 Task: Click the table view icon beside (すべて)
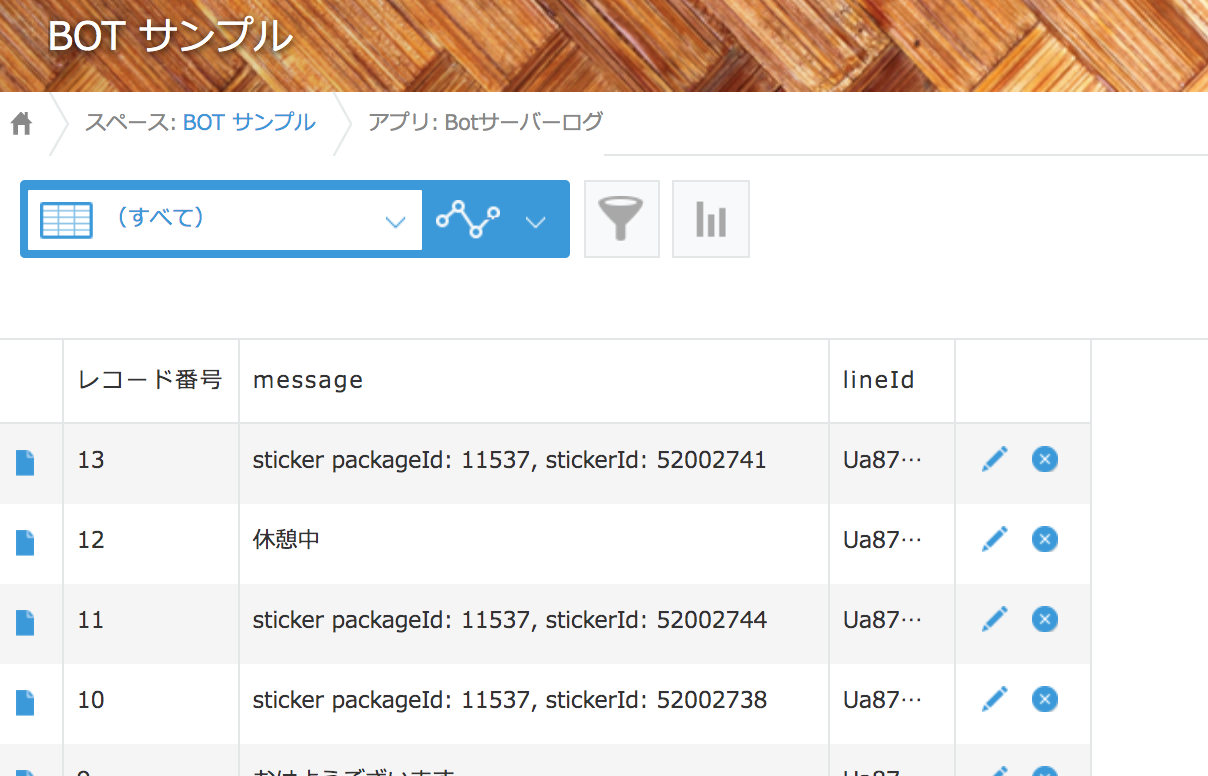[x=66, y=218]
